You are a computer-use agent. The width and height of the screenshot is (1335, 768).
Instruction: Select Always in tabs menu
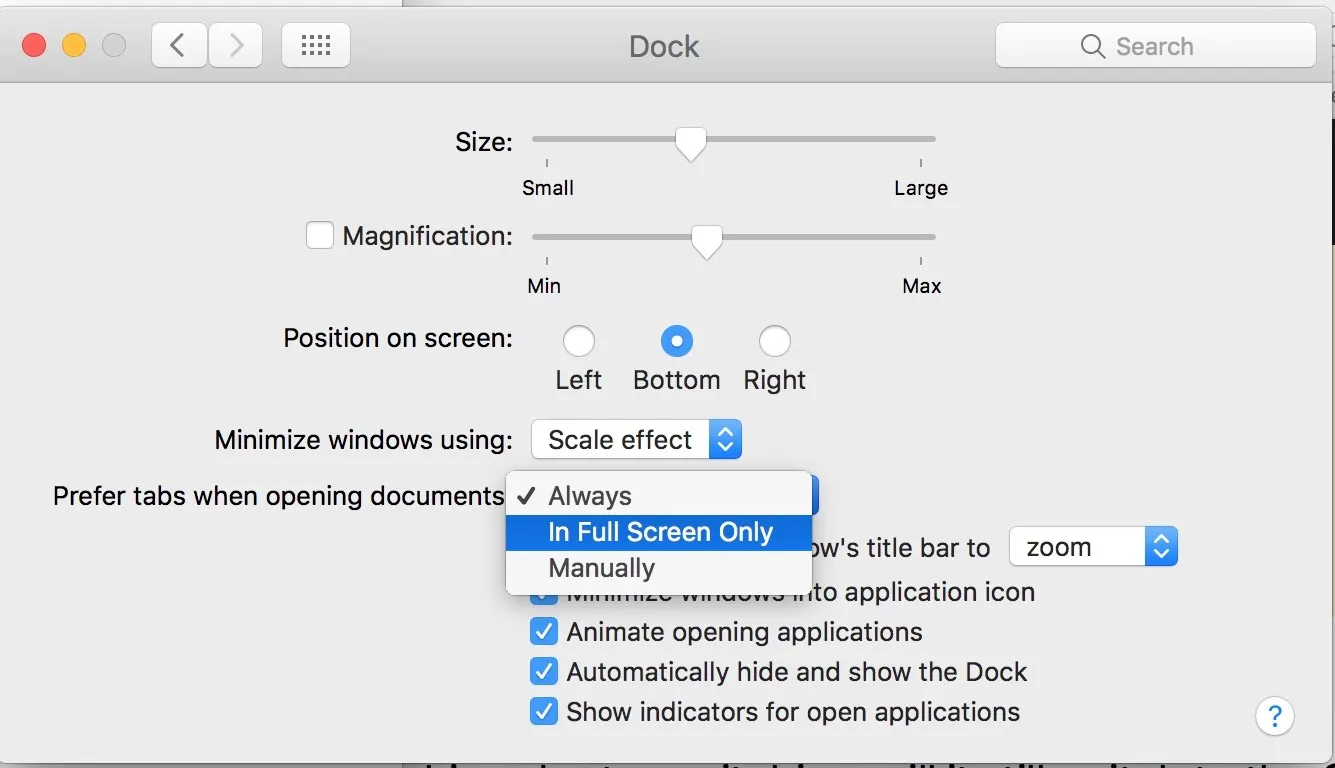tap(590, 496)
